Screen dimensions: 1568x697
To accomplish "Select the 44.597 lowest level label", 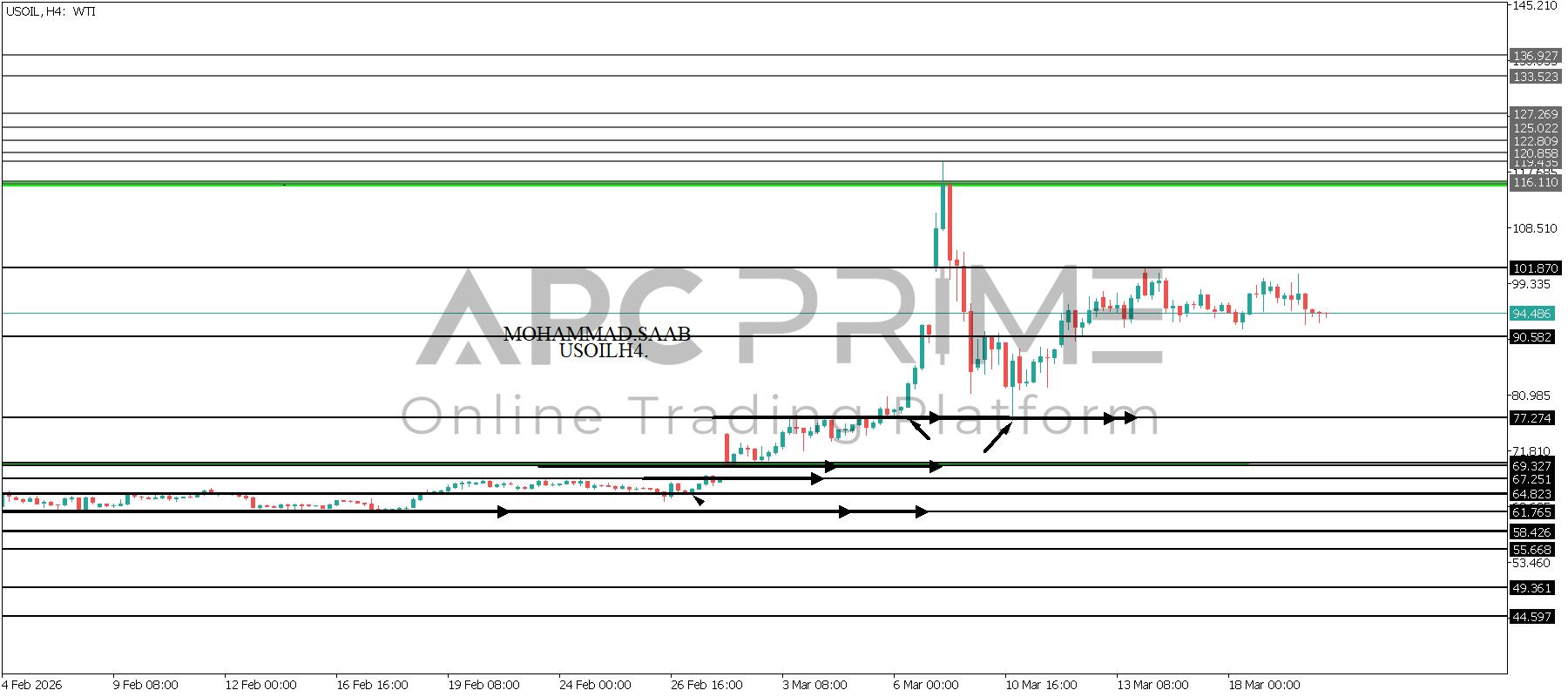I will pyautogui.click(x=1531, y=617).
